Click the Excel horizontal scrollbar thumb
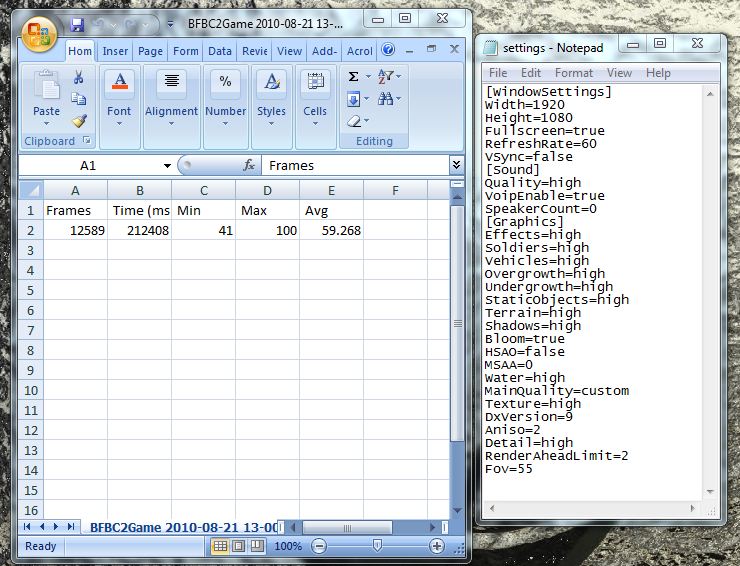This screenshot has width=740, height=566. (347, 527)
